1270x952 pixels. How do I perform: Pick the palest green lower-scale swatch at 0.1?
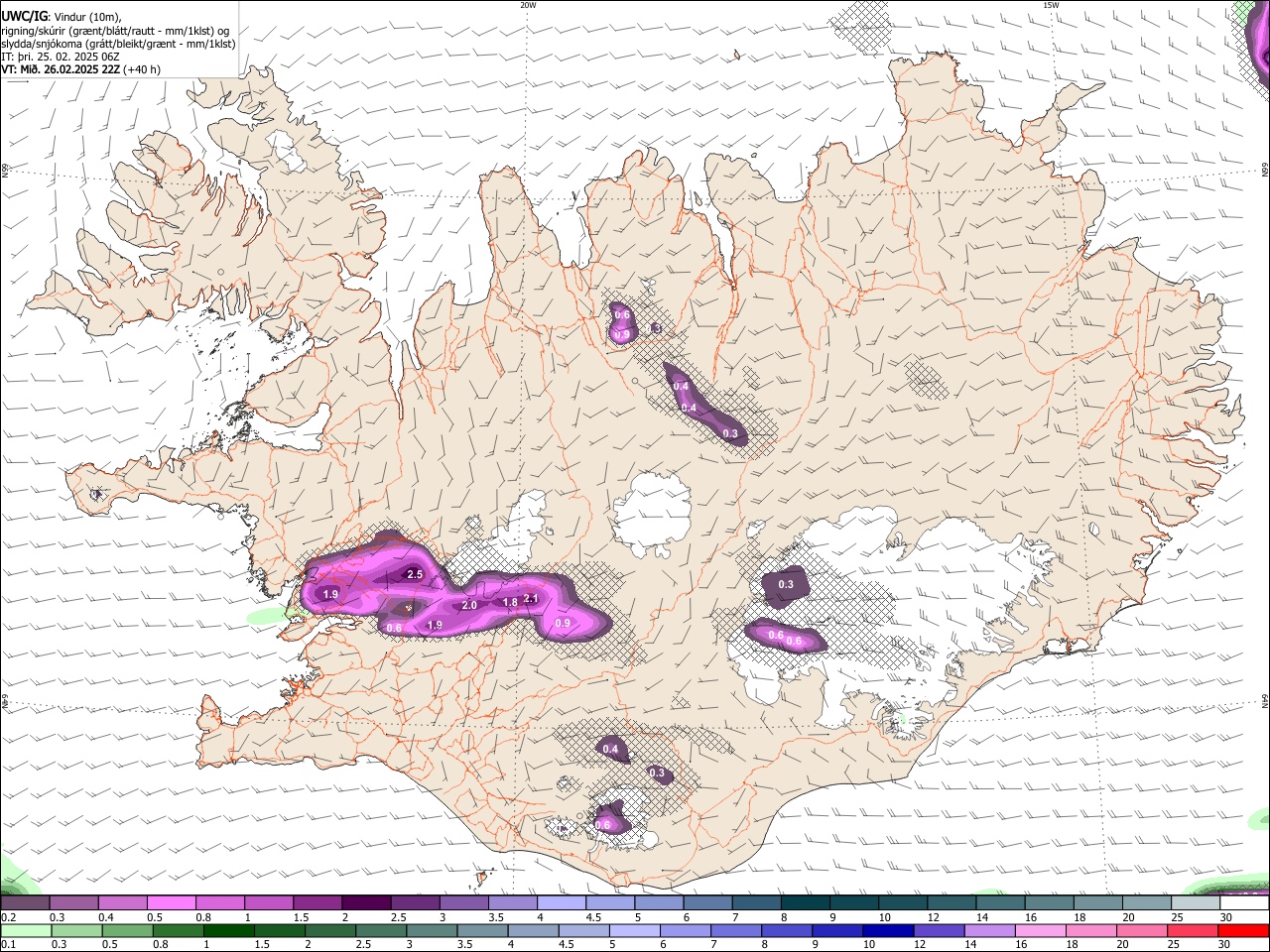pos(26,930)
